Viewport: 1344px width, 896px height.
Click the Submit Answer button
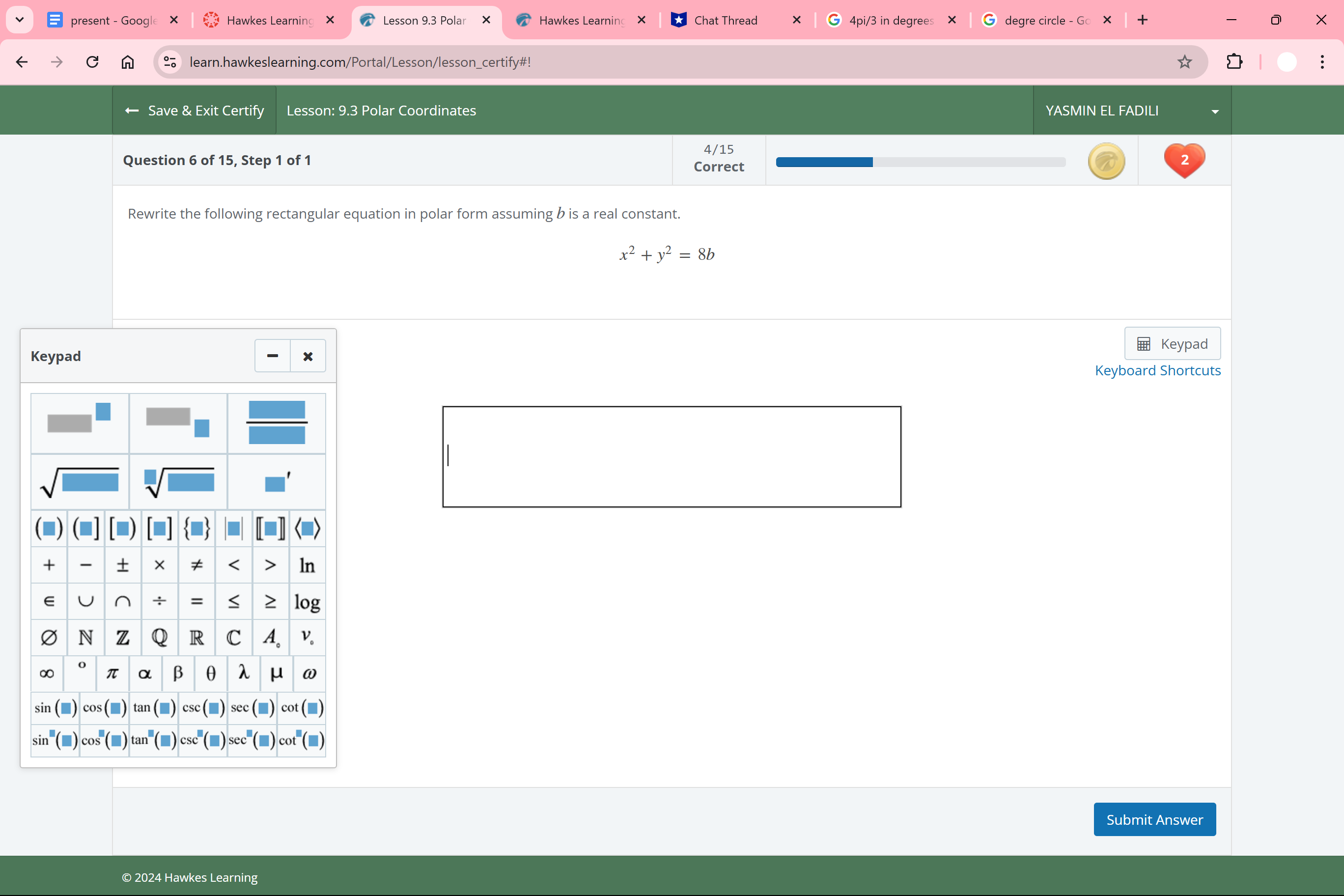coord(1154,819)
